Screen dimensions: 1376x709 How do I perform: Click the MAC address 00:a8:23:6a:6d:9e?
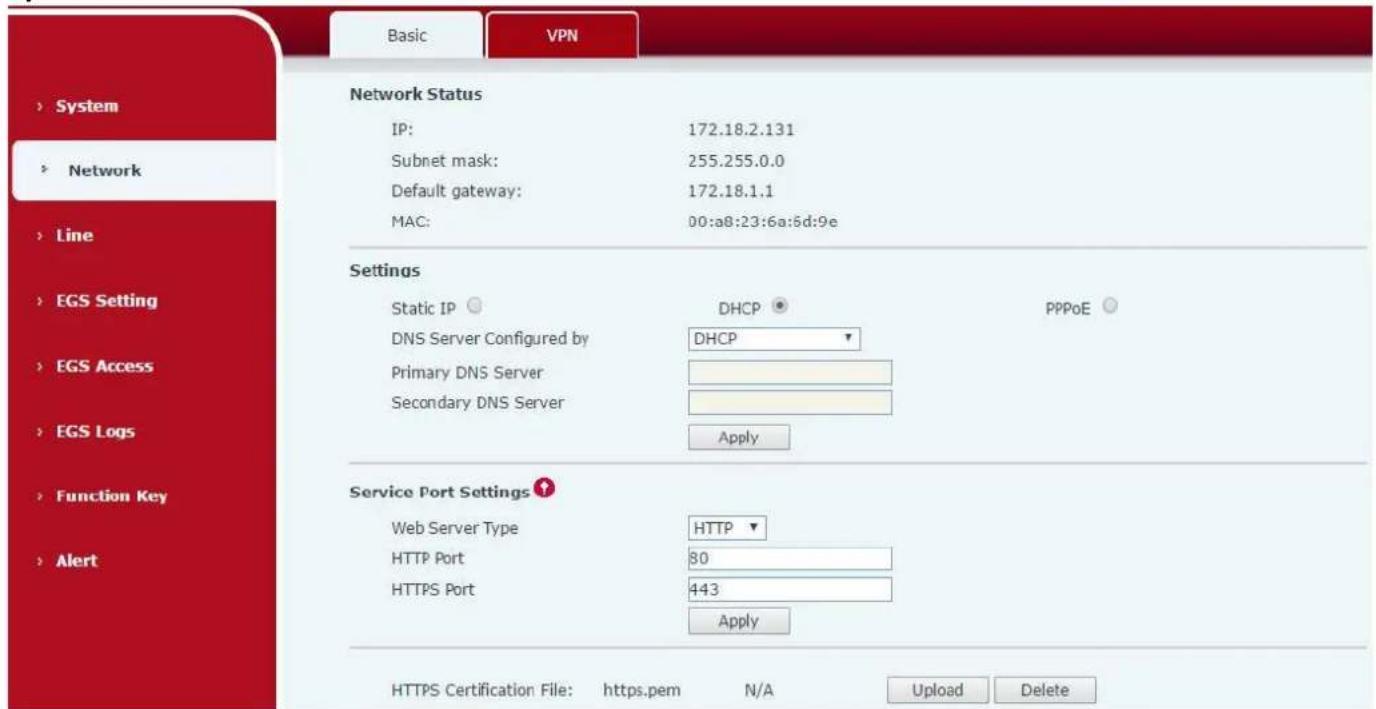(763, 221)
